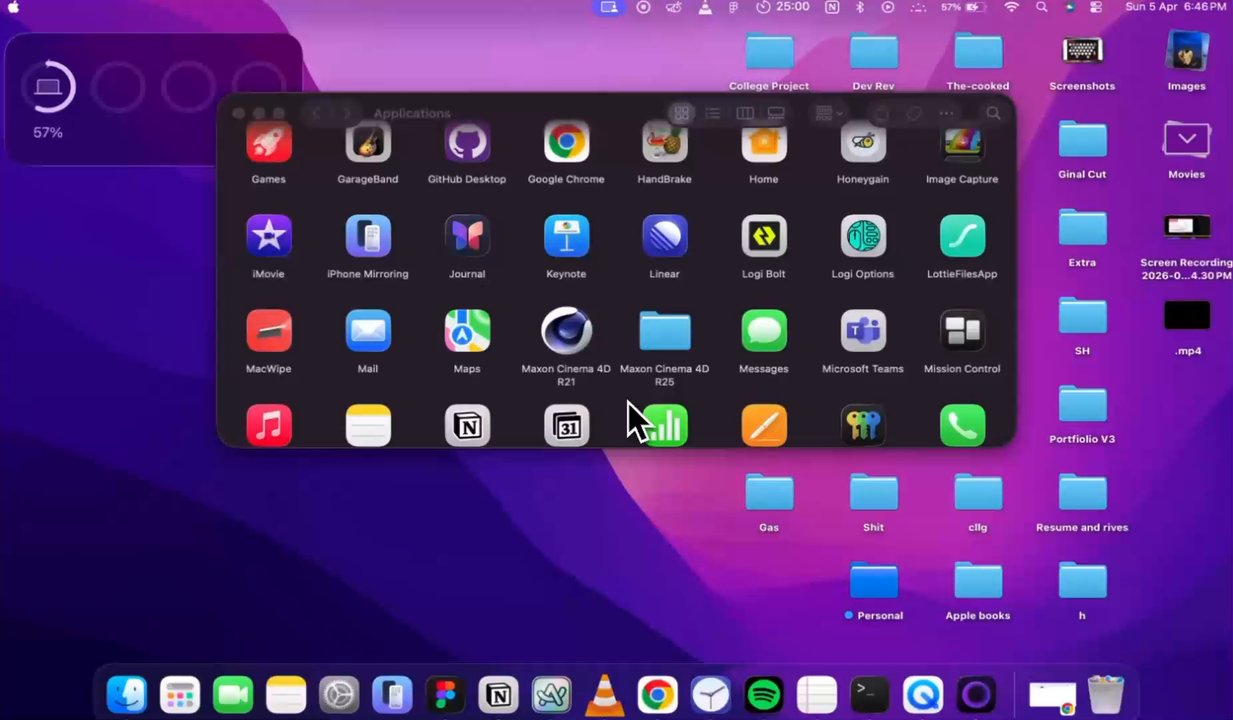Open GarageBand in the Applications window

click(x=368, y=144)
